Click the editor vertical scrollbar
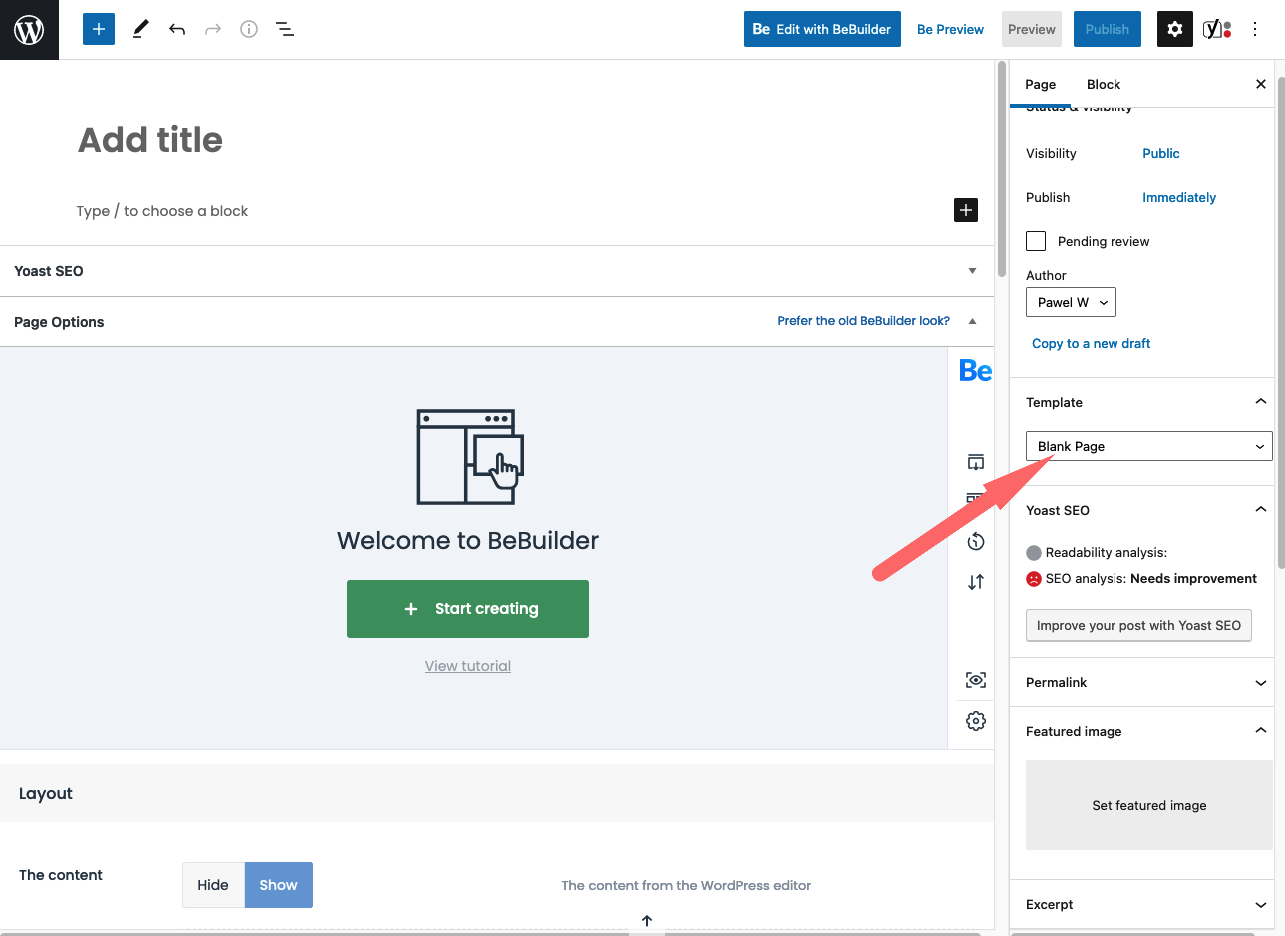This screenshot has height=936, width=1285. click(1002, 170)
